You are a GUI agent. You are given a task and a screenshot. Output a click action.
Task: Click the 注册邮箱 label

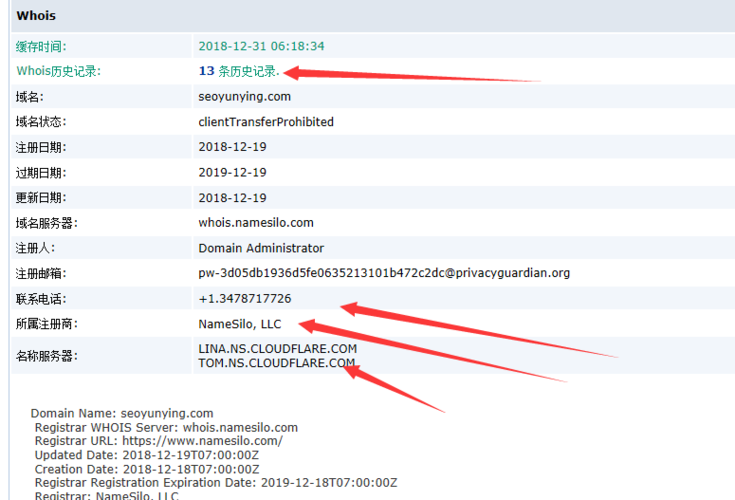[41, 274]
